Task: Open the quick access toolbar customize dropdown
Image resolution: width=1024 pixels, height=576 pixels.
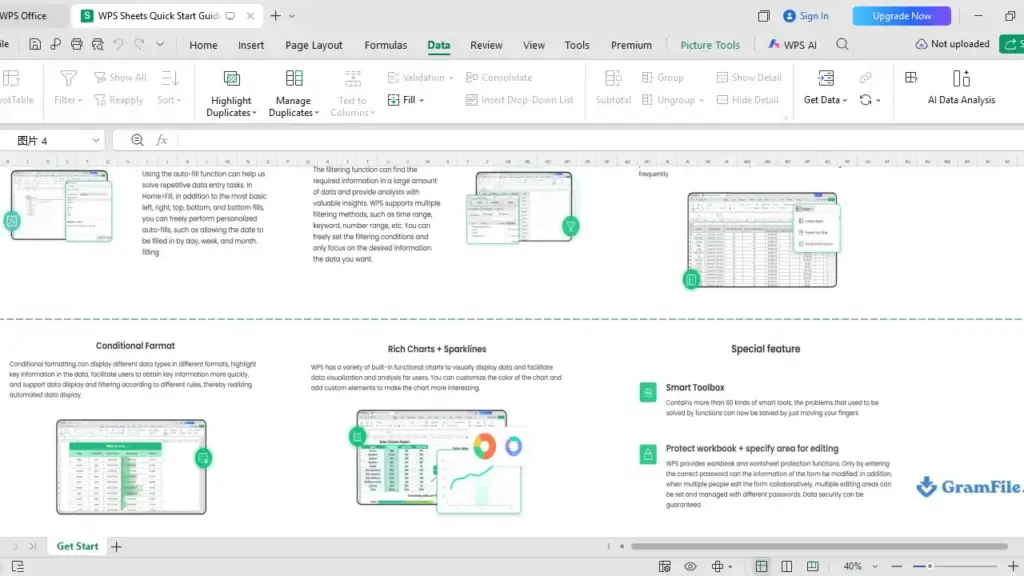Action: tap(160, 44)
